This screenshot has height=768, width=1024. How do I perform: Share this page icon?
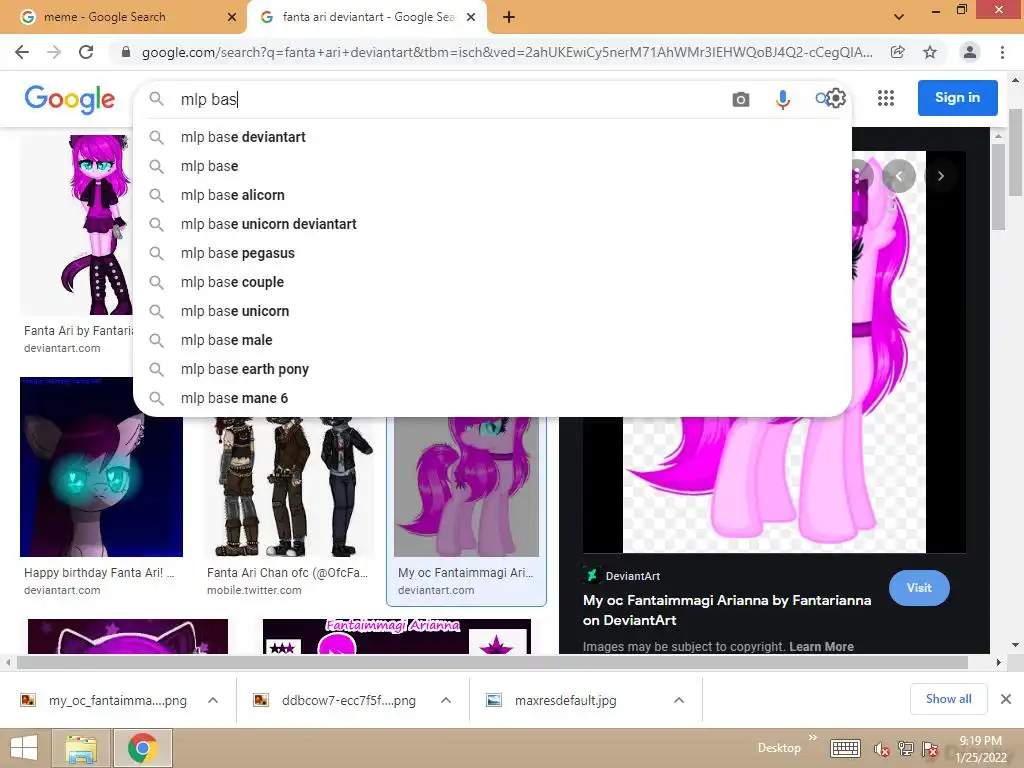(898, 52)
